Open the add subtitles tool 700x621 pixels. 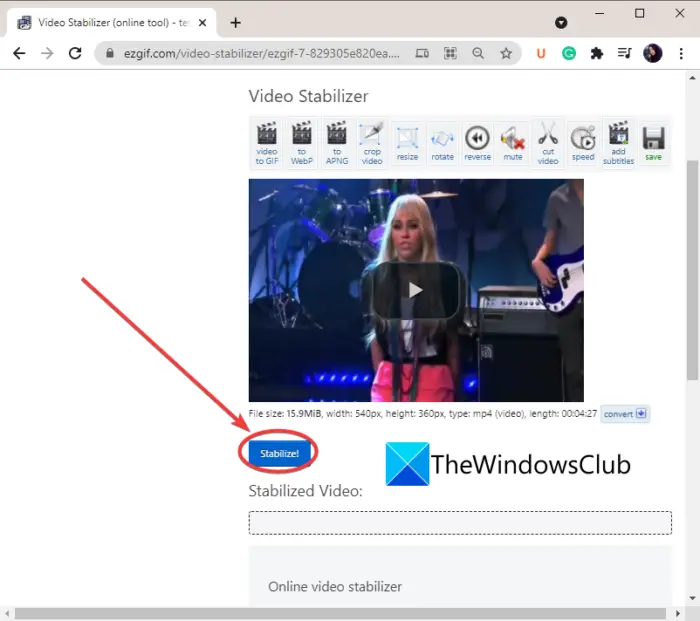(x=618, y=143)
